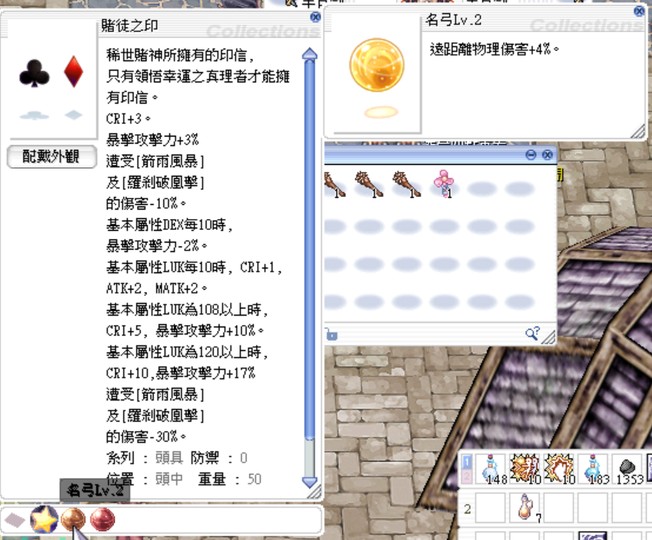Click the empty gray diamond slot
Viewport: 652px width, 540px height.
pos(17,519)
